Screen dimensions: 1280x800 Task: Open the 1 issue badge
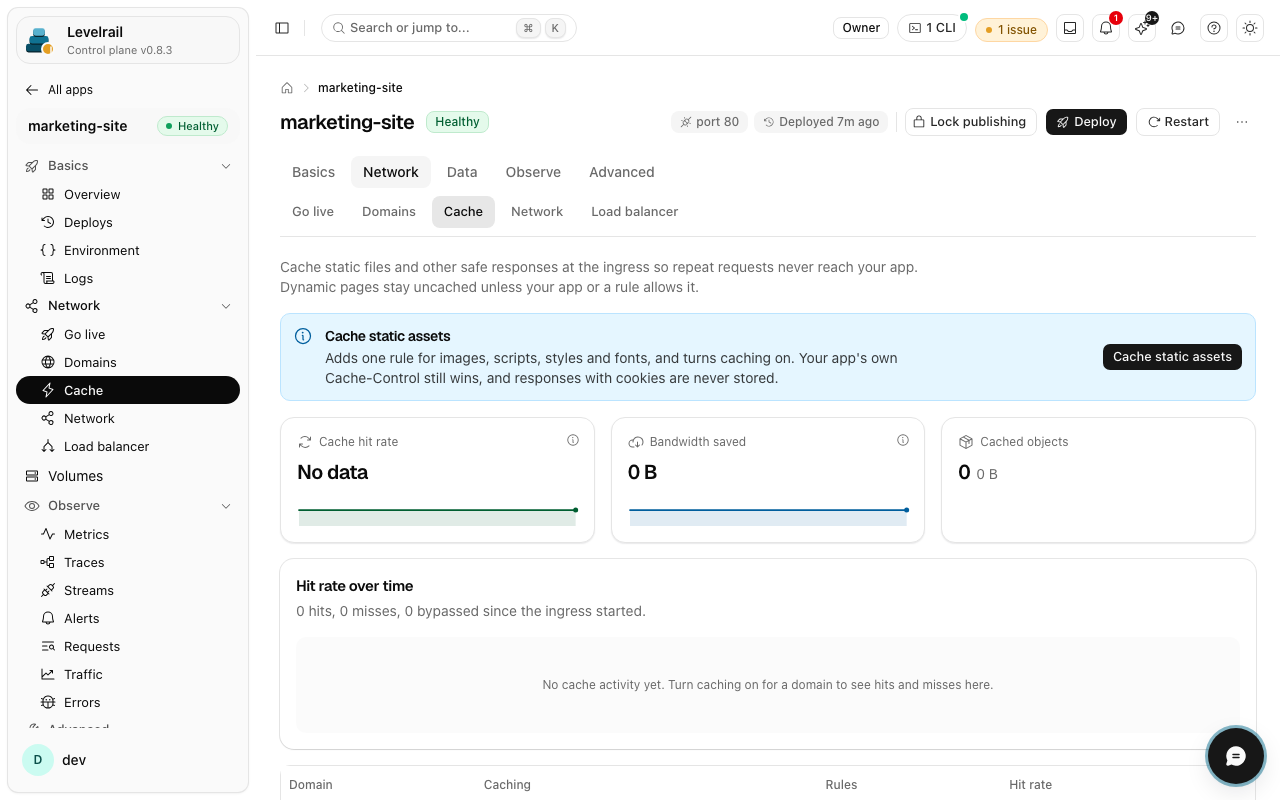coord(1011,29)
